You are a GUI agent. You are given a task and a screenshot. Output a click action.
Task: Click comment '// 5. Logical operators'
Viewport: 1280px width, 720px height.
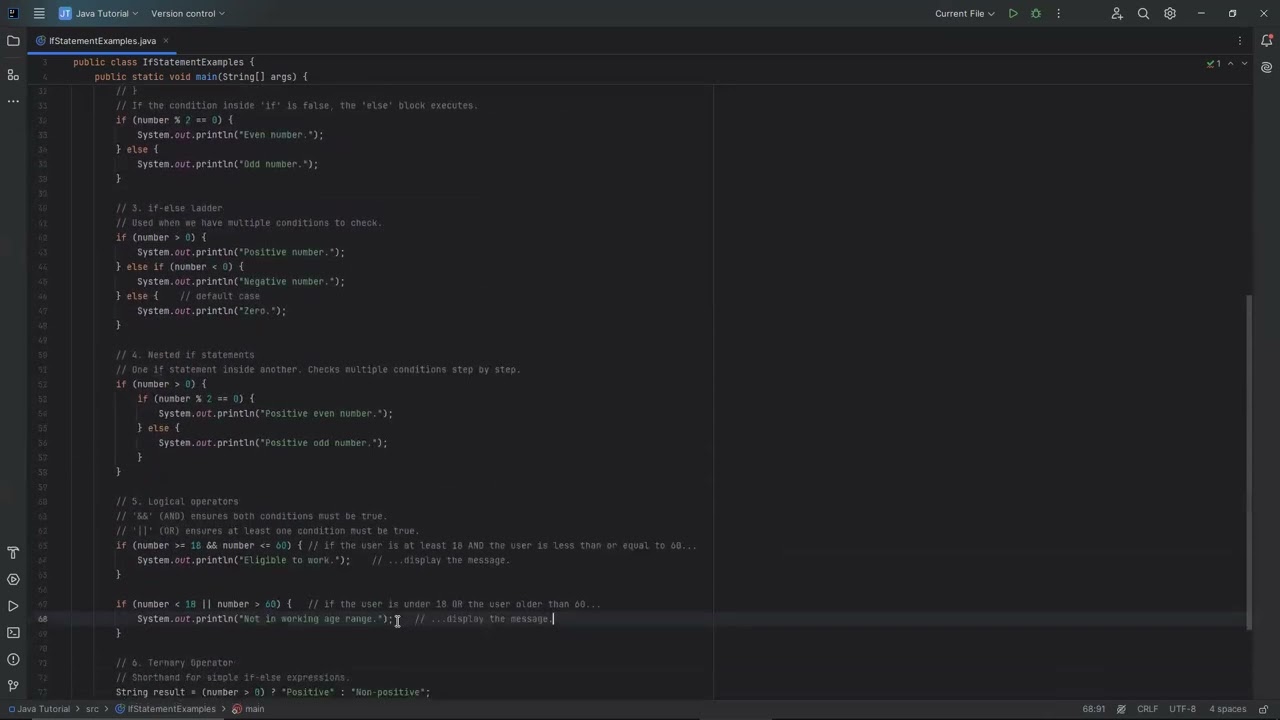coord(177,502)
